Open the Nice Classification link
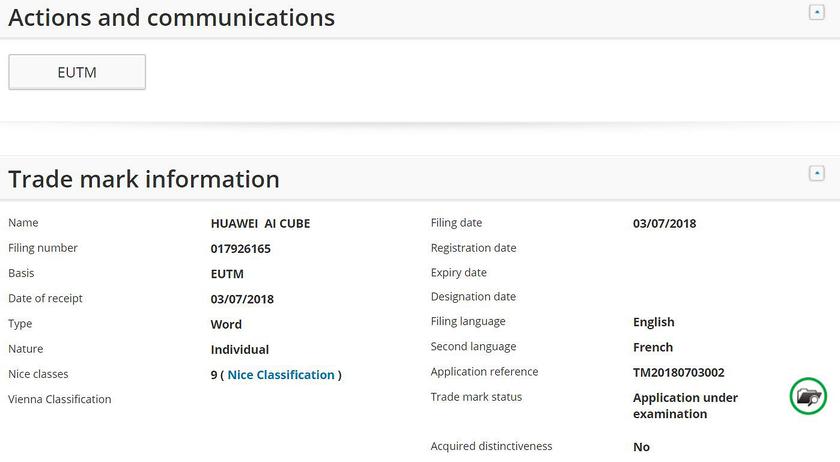Image resolution: width=840 pixels, height=462 pixels. click(x=281, y=375)
